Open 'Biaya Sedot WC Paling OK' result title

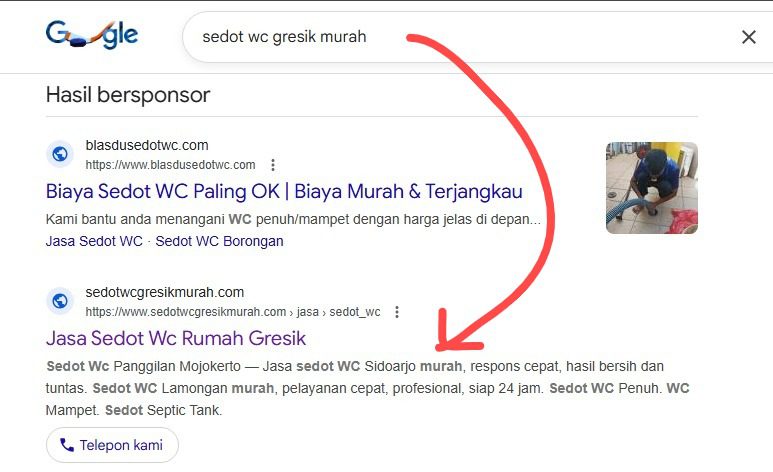point(284,191)
